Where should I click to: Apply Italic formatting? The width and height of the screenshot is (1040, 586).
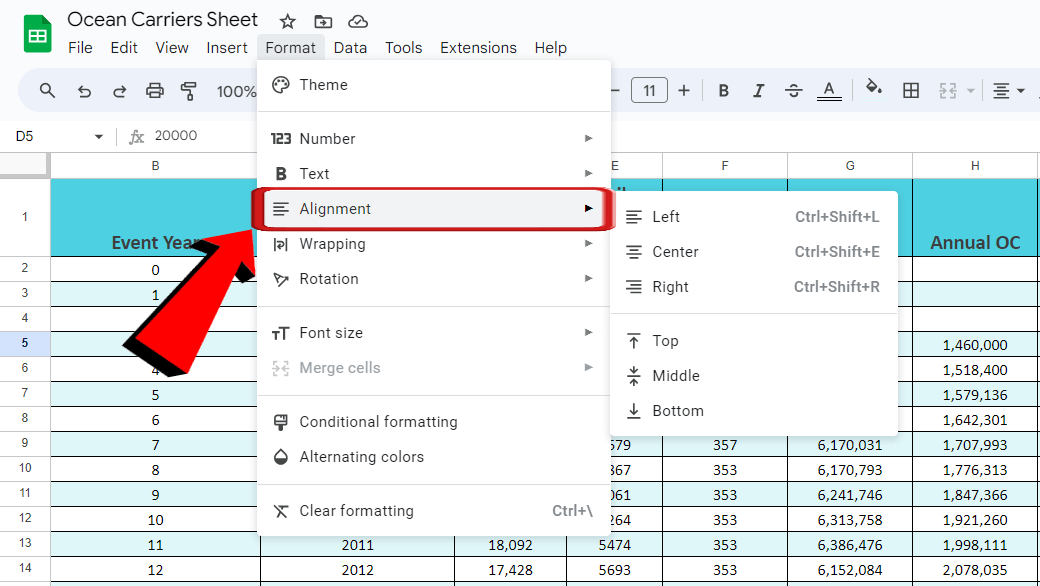pos(758,90)
